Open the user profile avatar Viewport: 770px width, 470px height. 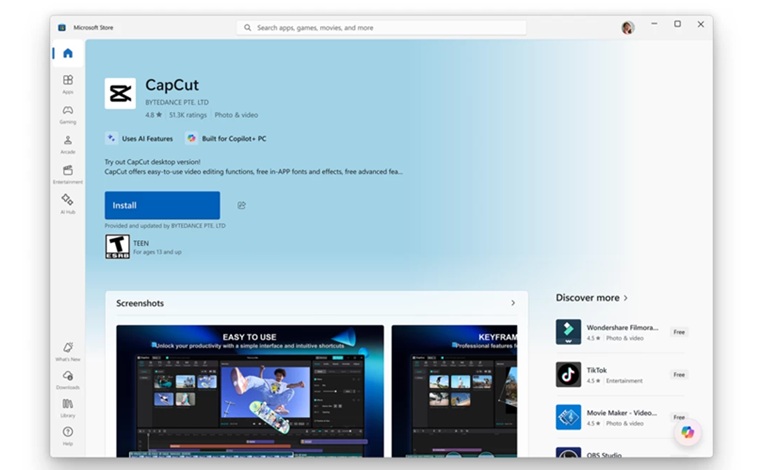[628, 28]
